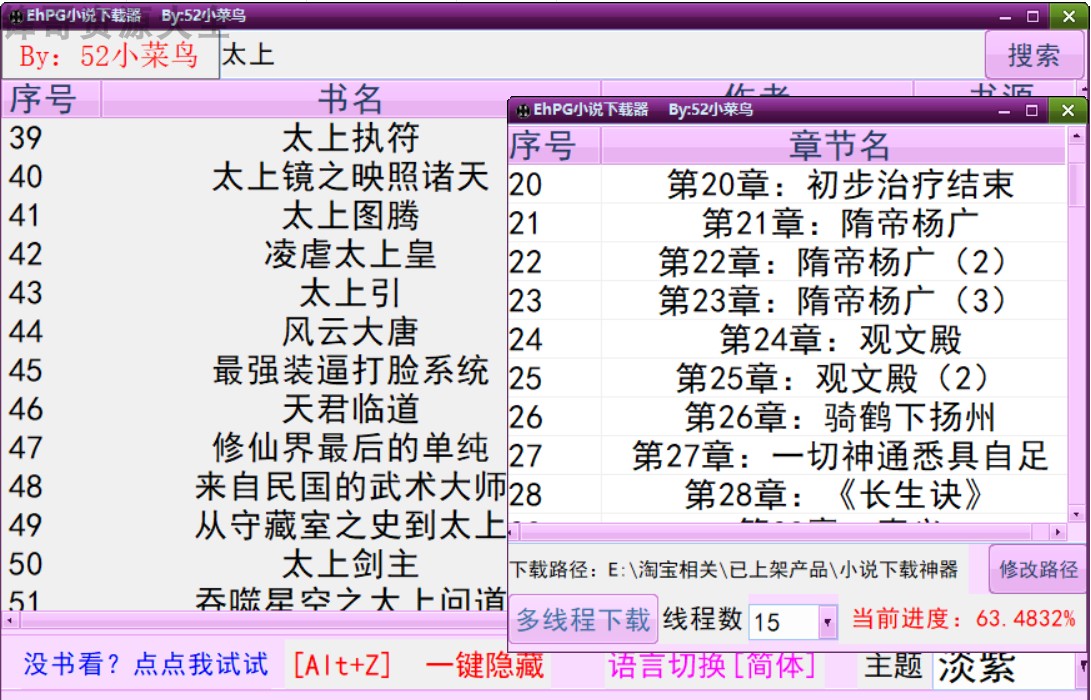Click the [Alt+Z] 一键隐藏 hide label
Viewport: 1091px width, 700px height.
(417, 665)
